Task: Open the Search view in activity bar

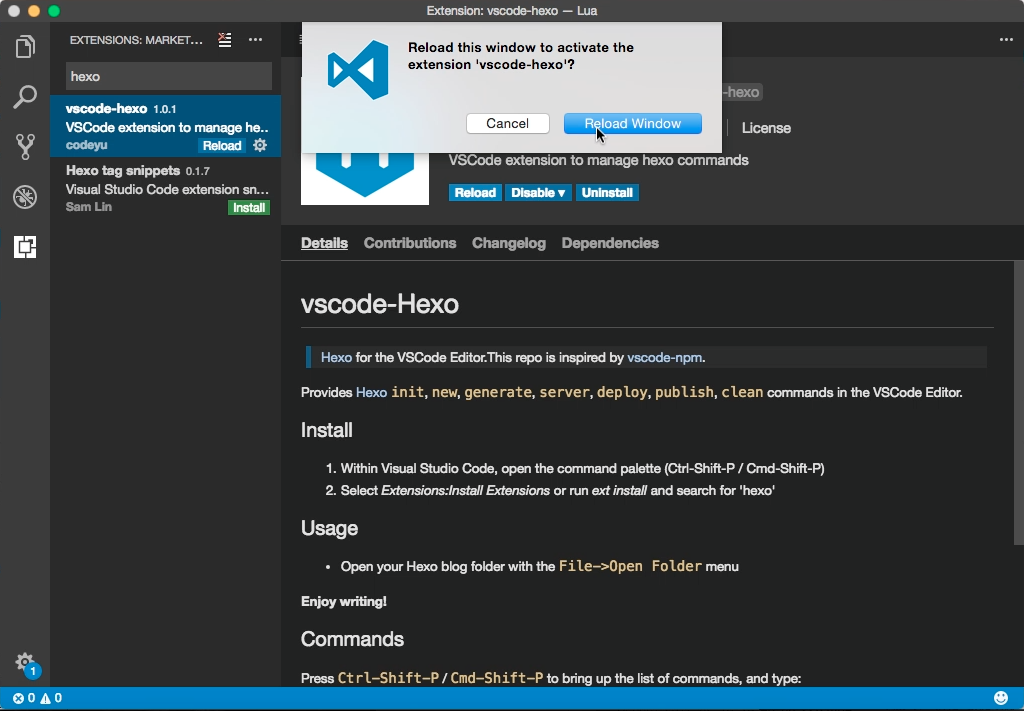Action: [25, 97]
